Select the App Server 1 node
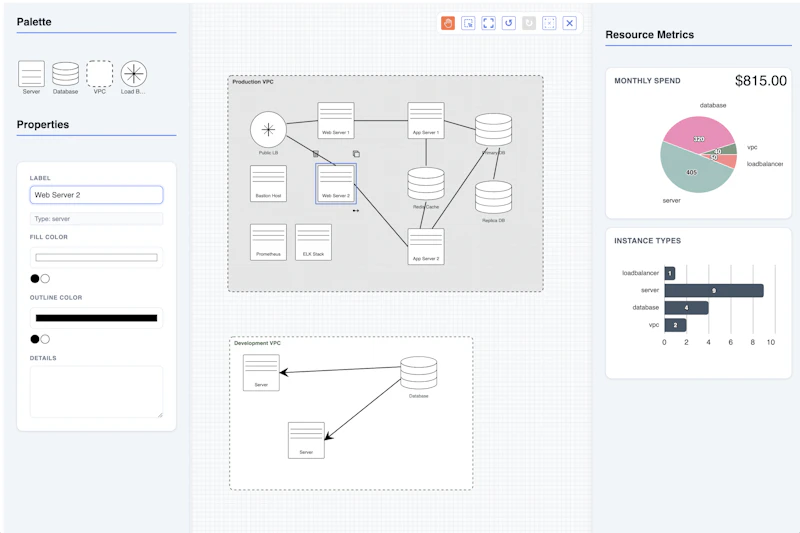This screenshot has width=800, height=533. click(426, 120)
